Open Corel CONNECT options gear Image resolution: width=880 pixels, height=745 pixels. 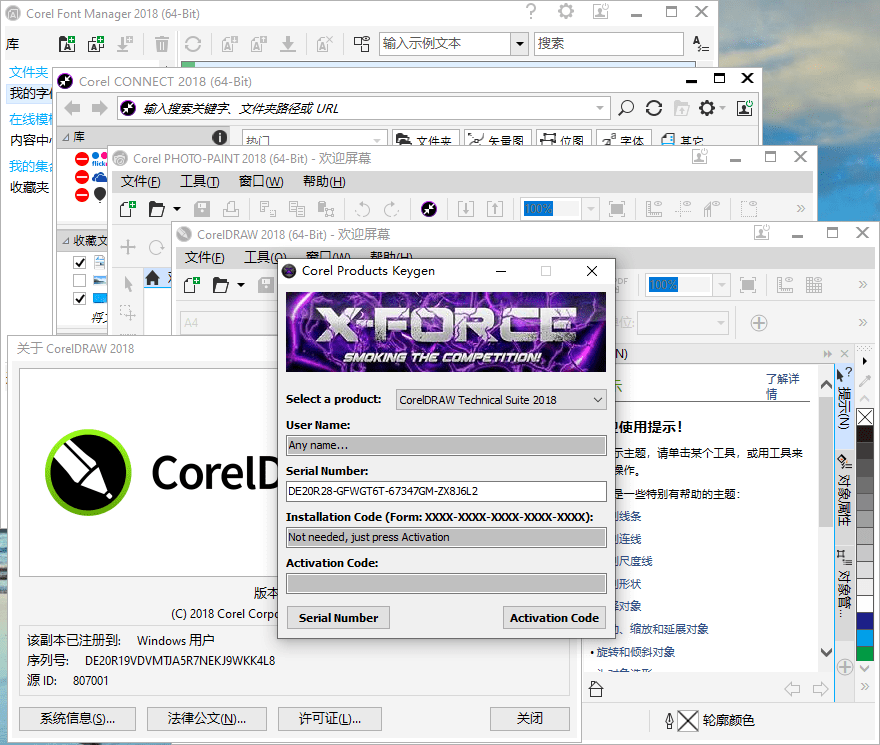707,108
